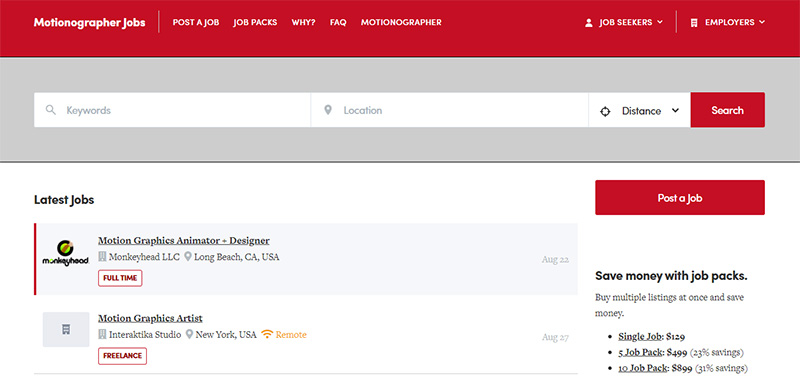Image resolution: width=800 pixels, height=381 pixels.
Task: Click the Motionographer Jobs logo
Action: (x=89, y=22)
